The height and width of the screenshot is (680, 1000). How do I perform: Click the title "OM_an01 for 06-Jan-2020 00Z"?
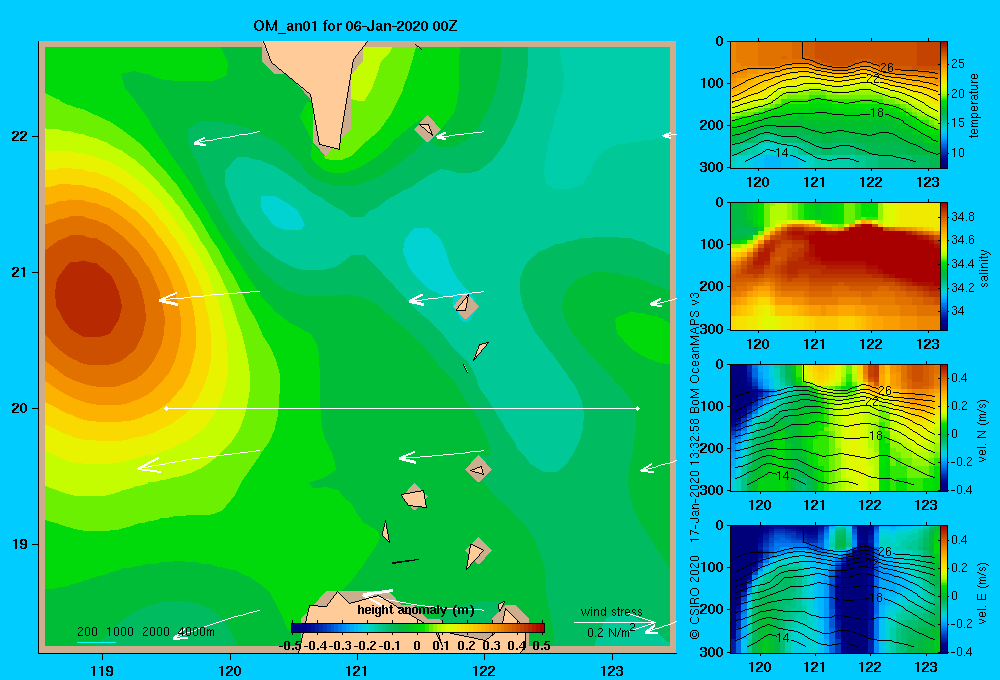point(355,26)
